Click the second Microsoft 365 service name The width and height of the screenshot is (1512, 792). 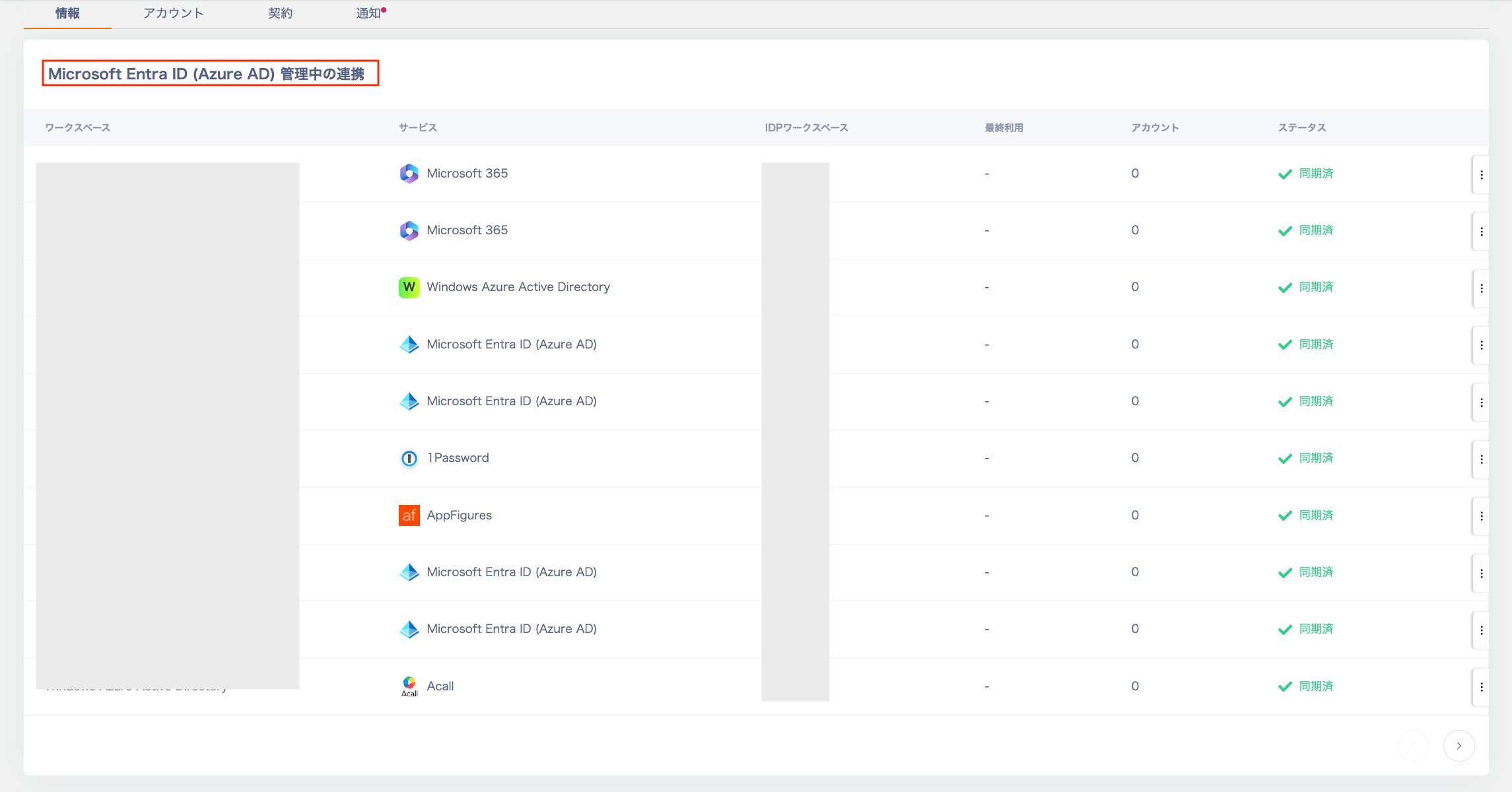pyautogui.click(x=467, y=230)
